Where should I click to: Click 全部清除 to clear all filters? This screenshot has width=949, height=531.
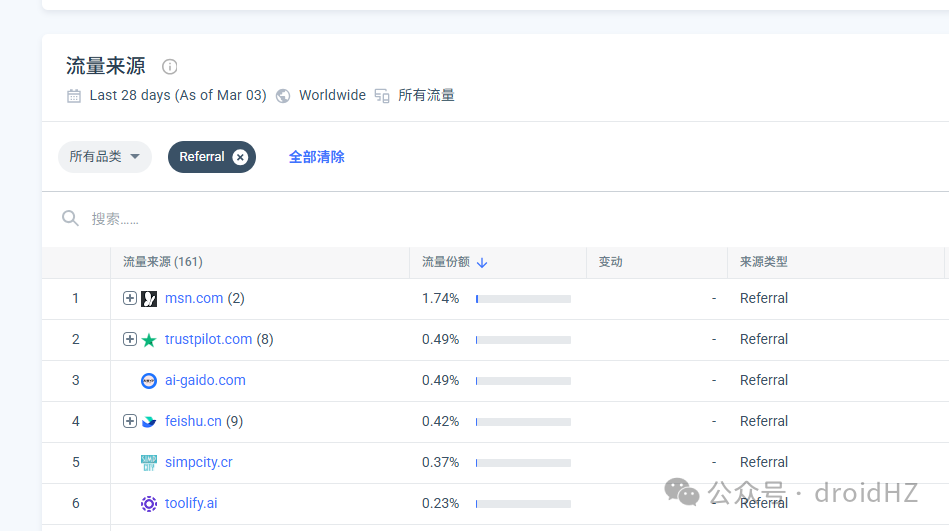[317, 157]
